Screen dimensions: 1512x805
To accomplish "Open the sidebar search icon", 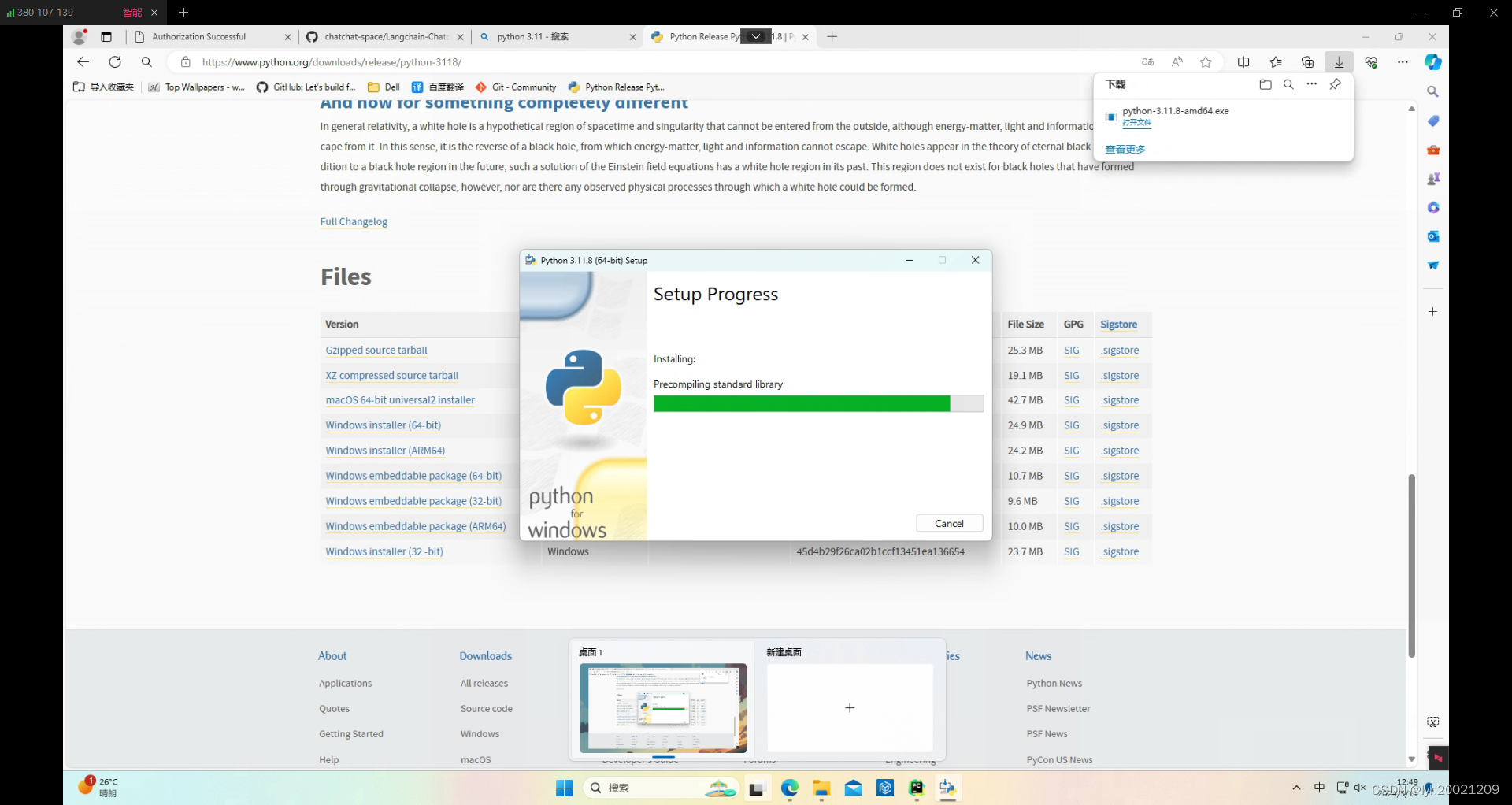I will [x=1433, y=92].
